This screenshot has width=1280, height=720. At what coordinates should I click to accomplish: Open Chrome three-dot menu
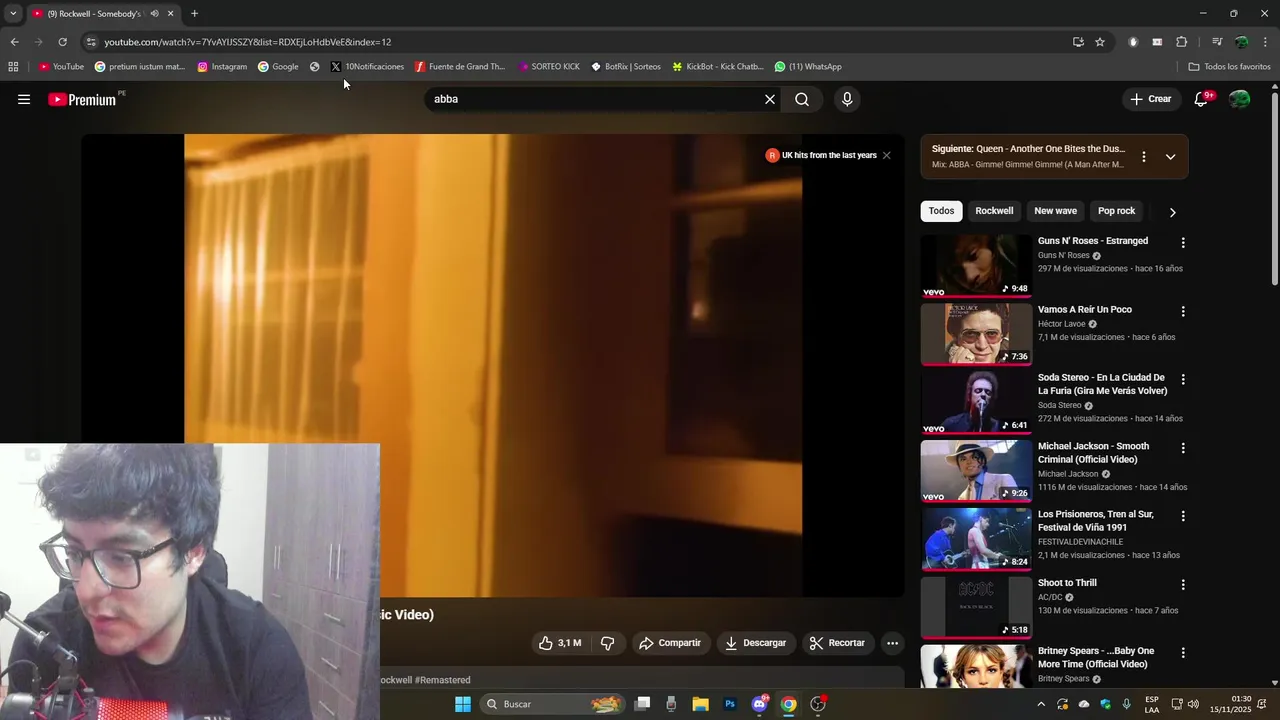pos(1265,42)
